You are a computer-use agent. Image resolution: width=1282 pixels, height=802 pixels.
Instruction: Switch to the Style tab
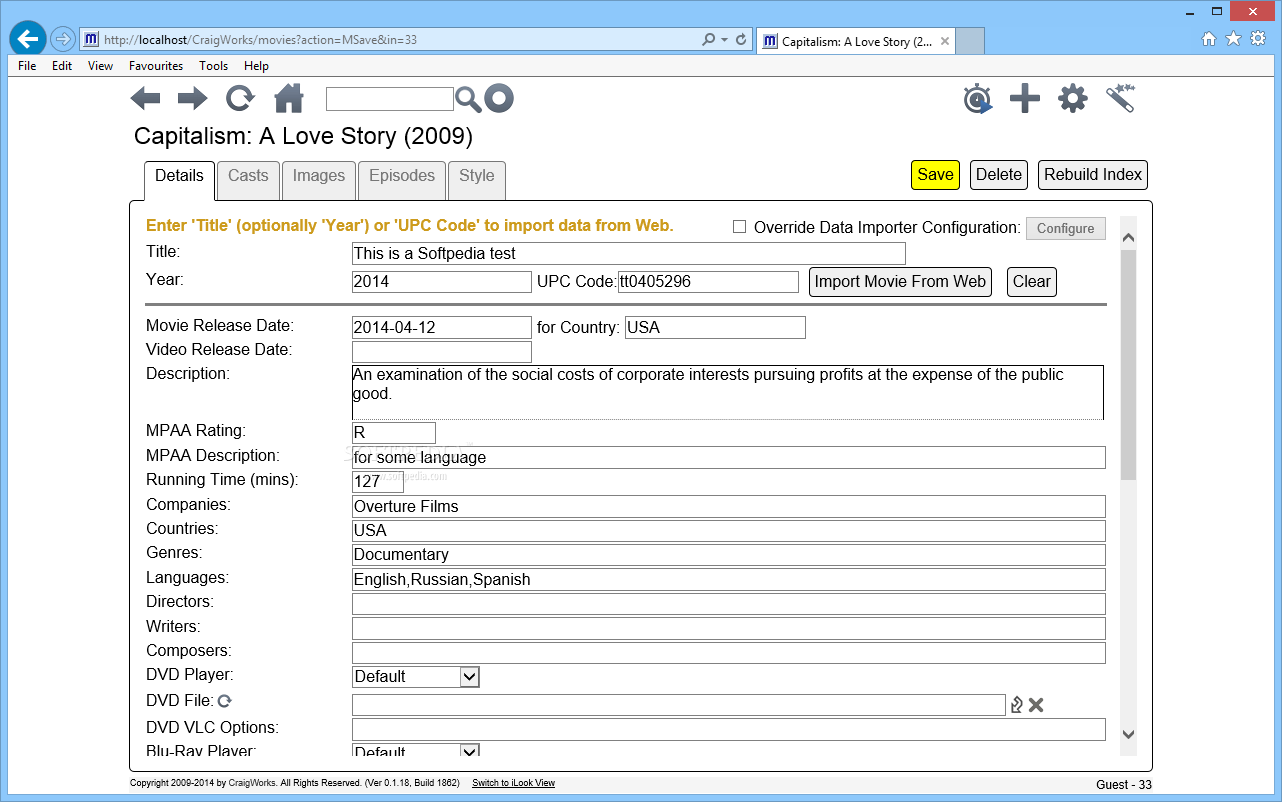point(477,178)
